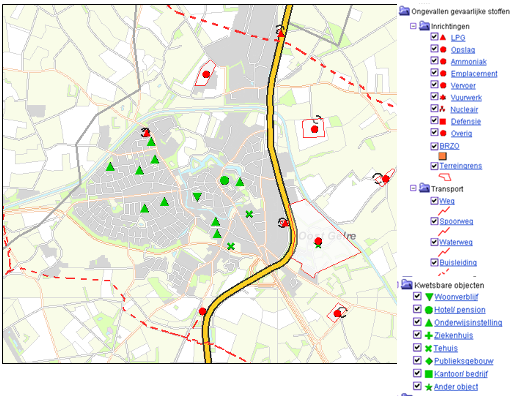The width and height of the screenshot is (519, 396).
Task: Toggle the Terreingrens checkbox
Action: coord(434,166)
